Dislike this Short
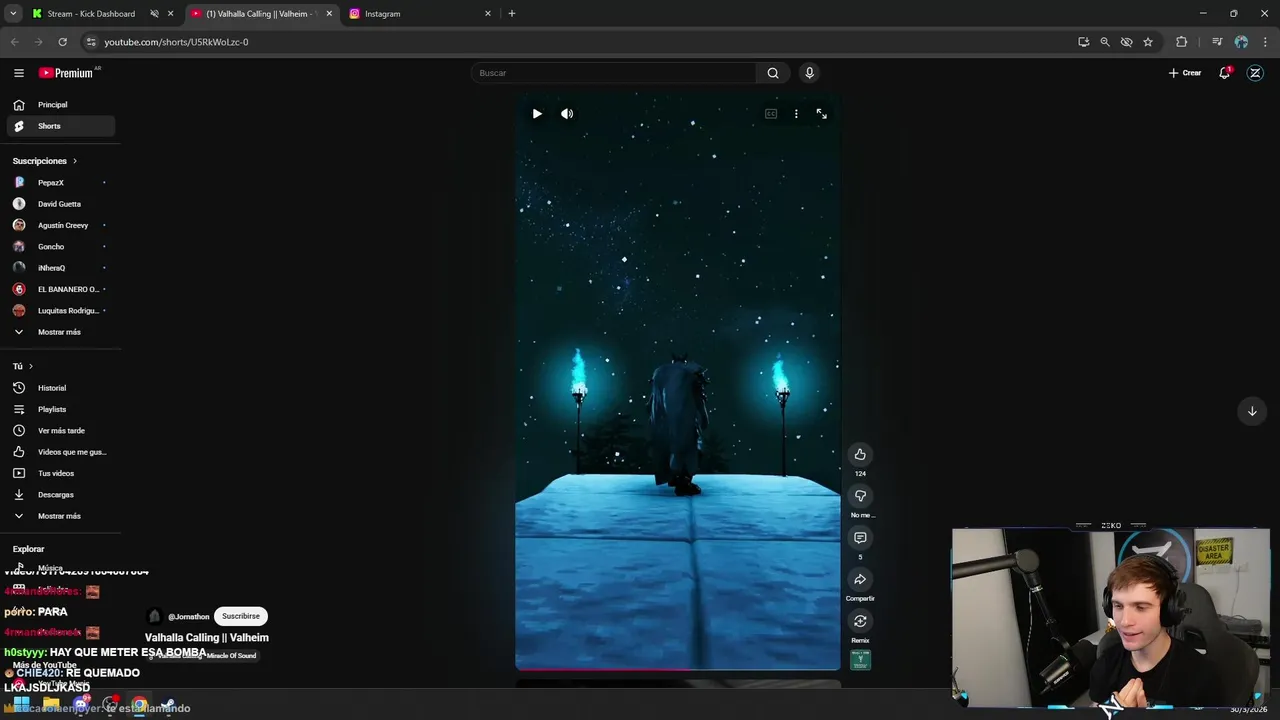Screen dimensions: 1280x720 pyautogui.click(x=860, y=496)
